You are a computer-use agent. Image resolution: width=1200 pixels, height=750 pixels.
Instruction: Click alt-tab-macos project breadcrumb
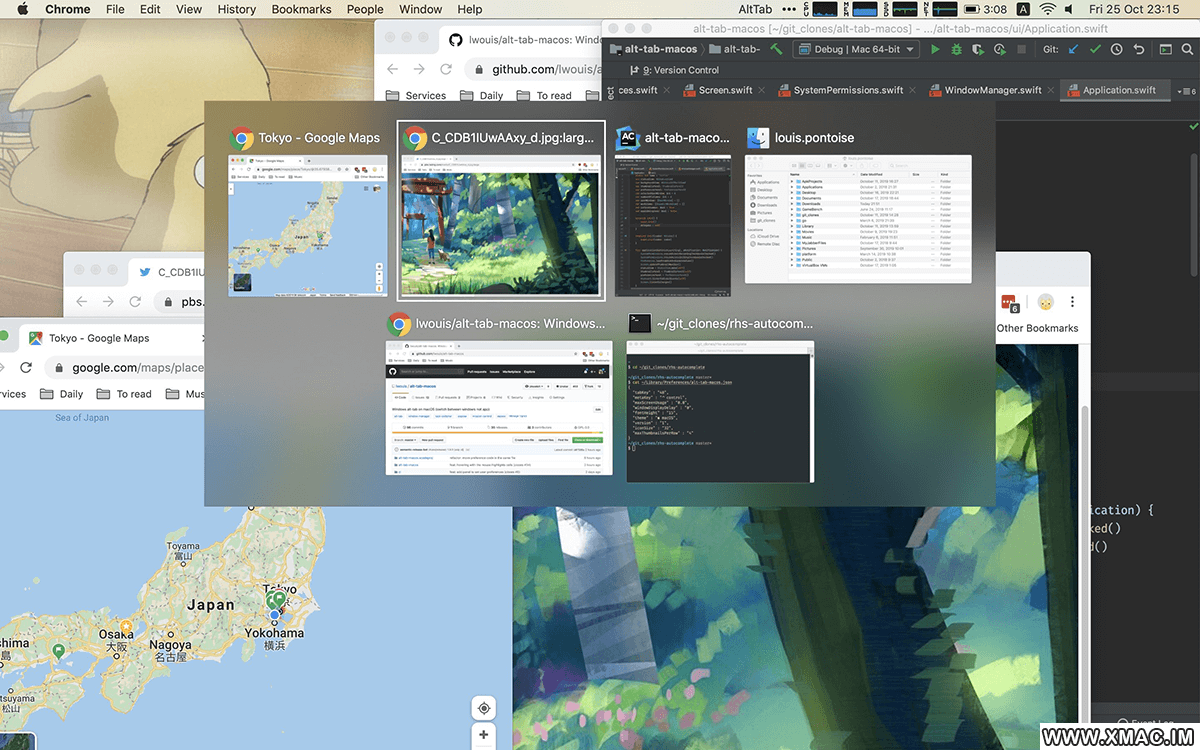(653, 49)
